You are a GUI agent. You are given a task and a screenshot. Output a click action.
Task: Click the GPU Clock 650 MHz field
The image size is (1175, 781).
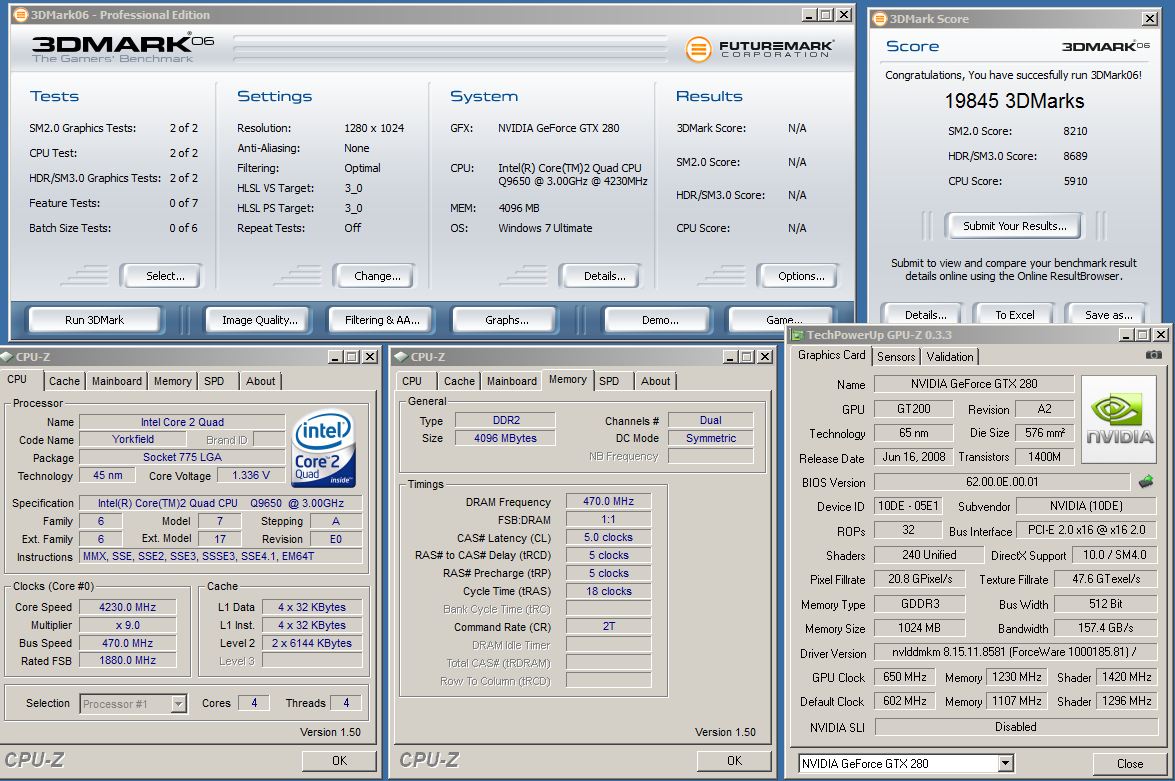pyautogui.click(x=904, y=677)
